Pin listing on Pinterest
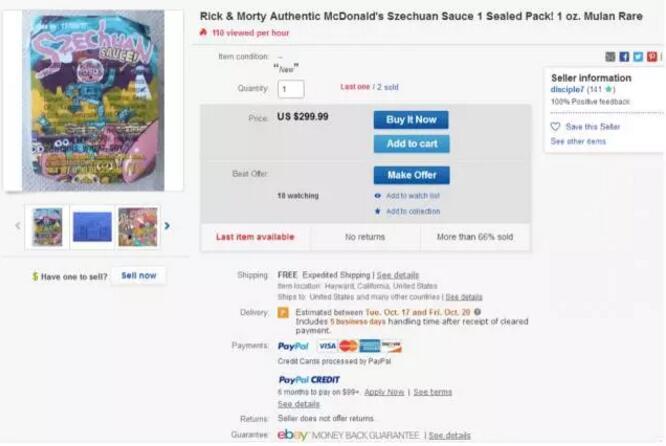 [x=652, y=57]
